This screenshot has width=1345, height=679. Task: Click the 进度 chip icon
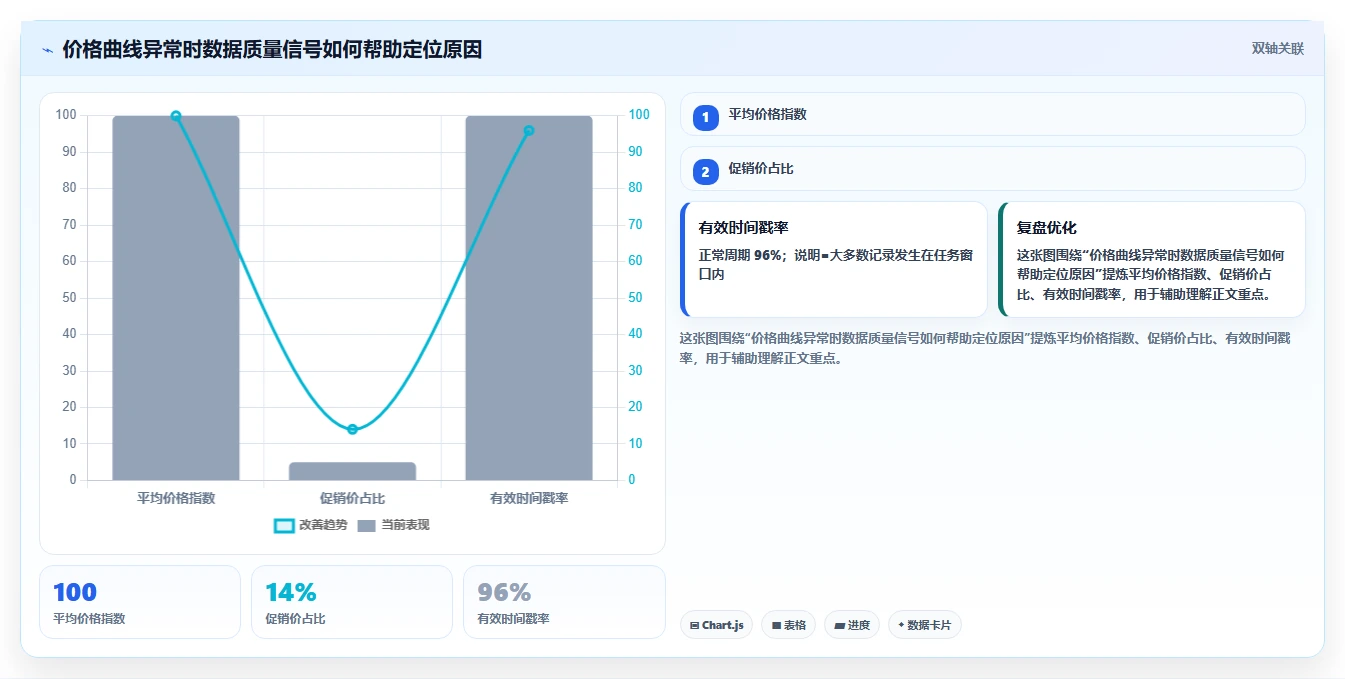(x=839, y=626)
